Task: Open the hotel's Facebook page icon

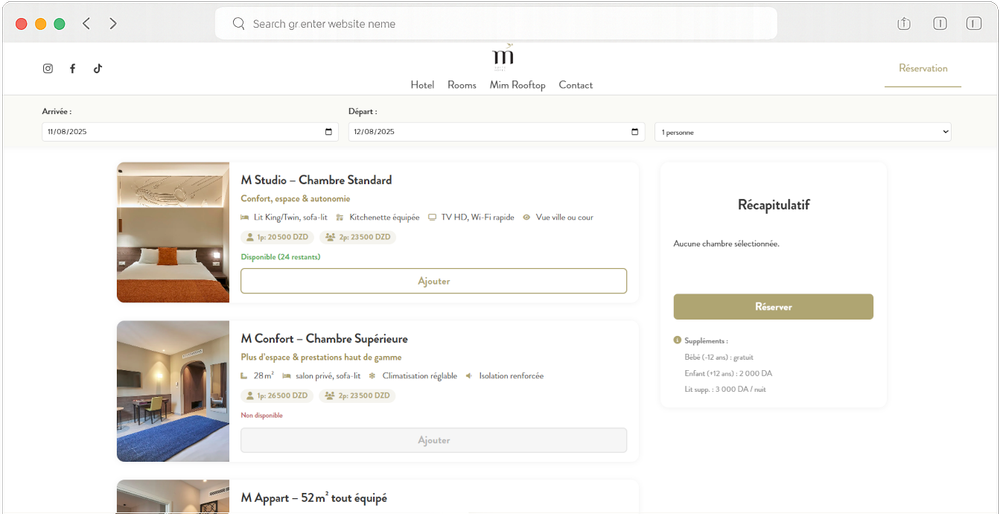Action: 73,69
